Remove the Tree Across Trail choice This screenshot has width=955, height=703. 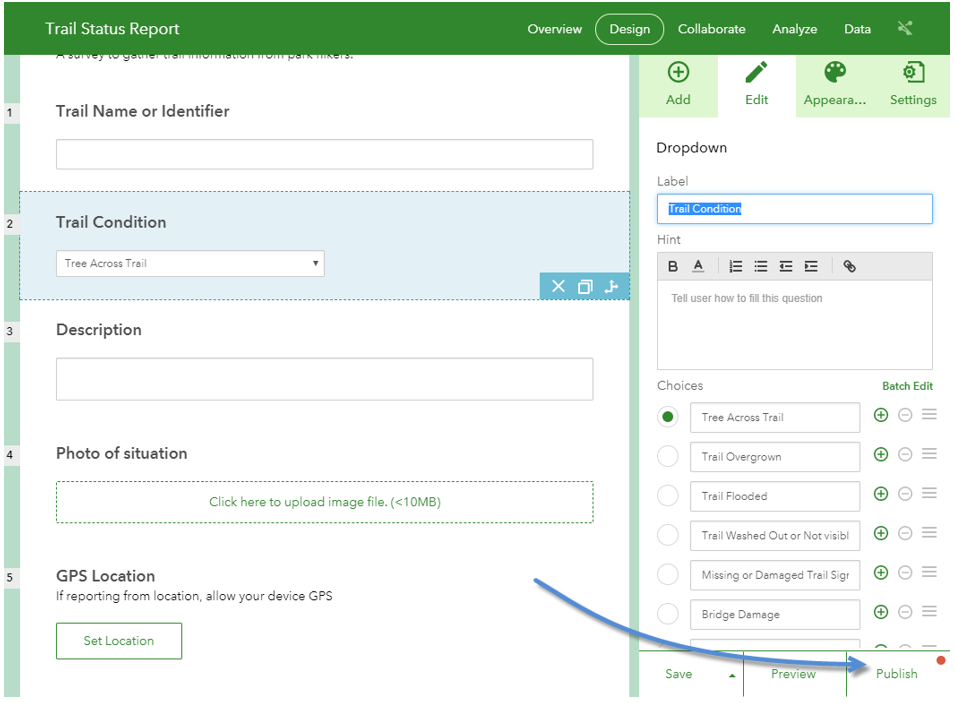[x=905, y=415]
